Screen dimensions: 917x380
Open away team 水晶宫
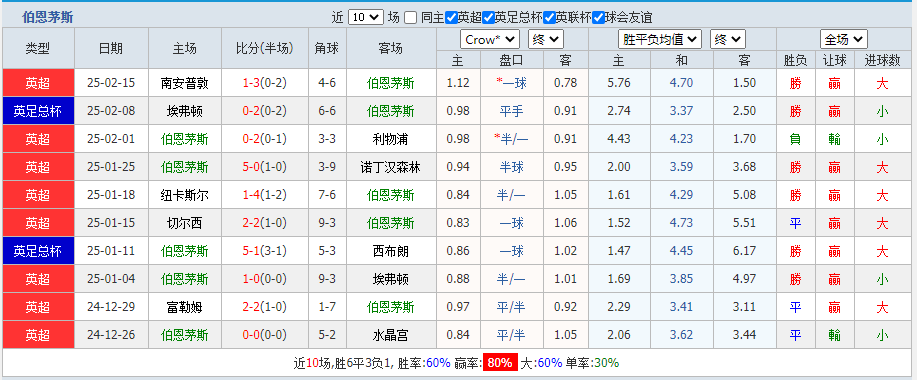(x=391, y=336)
